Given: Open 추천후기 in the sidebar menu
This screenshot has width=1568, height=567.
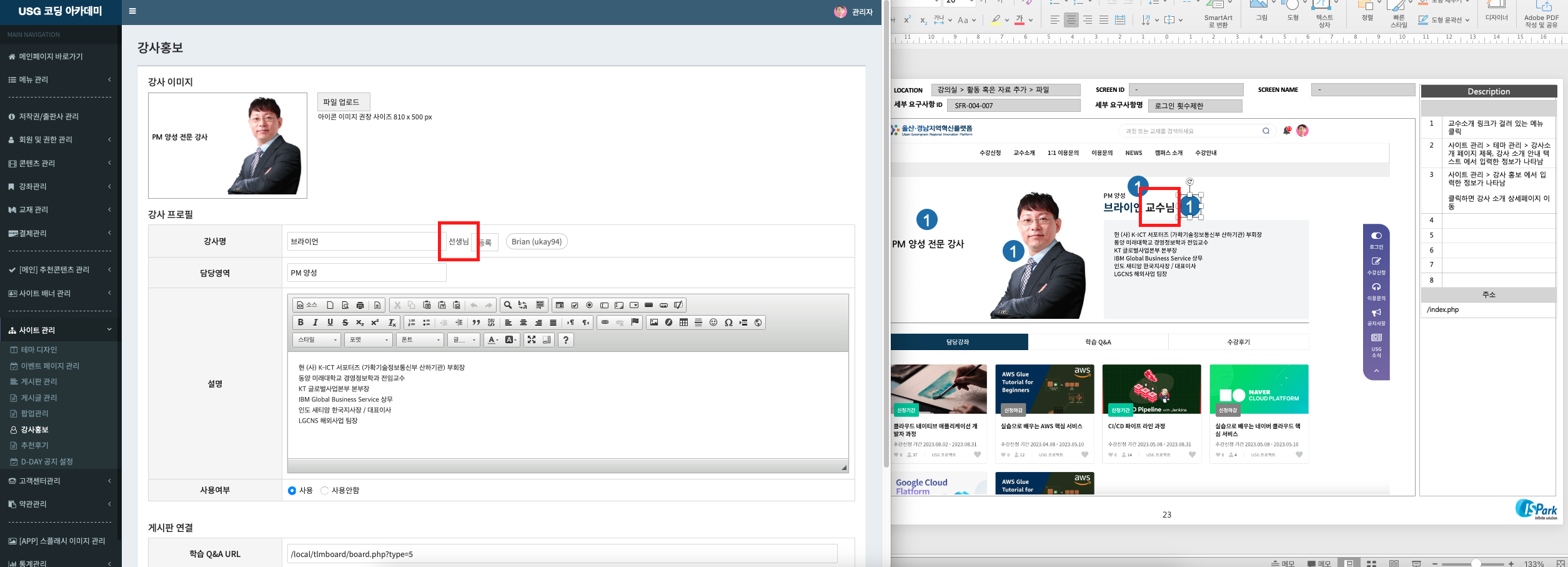Looking at the screenshot, I should [x=34, y=446].
